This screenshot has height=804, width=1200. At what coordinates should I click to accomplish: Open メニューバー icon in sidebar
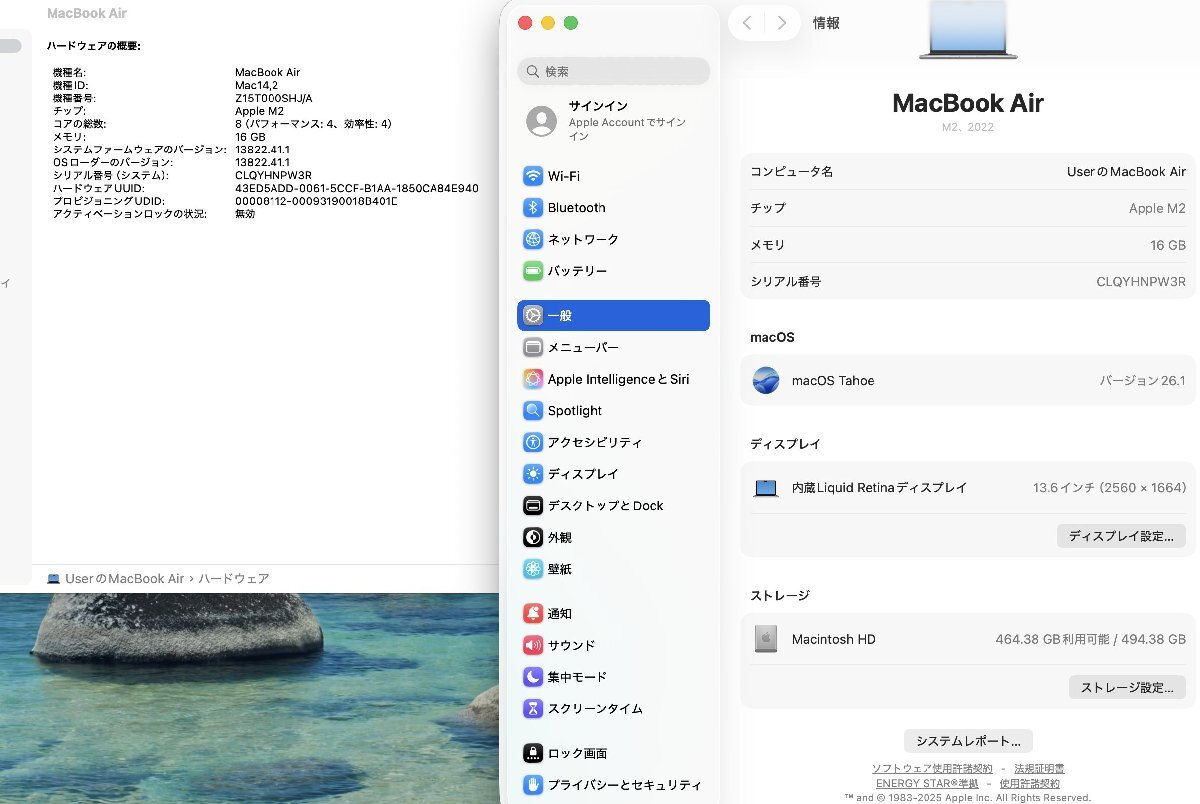[533, 348]
